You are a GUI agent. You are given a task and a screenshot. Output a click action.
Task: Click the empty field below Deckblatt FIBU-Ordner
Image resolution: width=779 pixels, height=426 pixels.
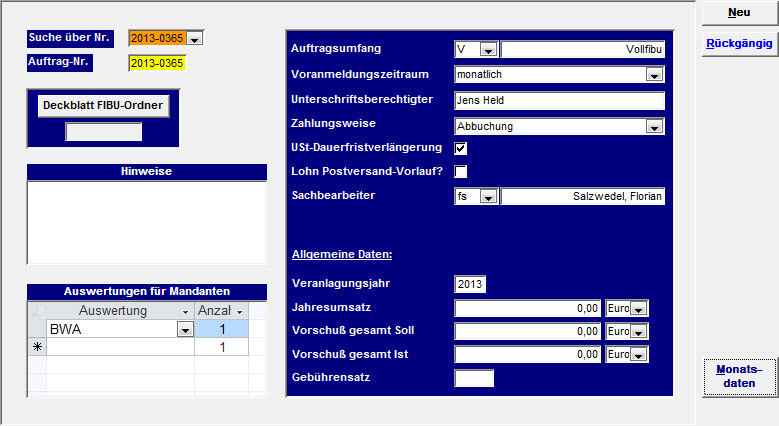[103, 132]
